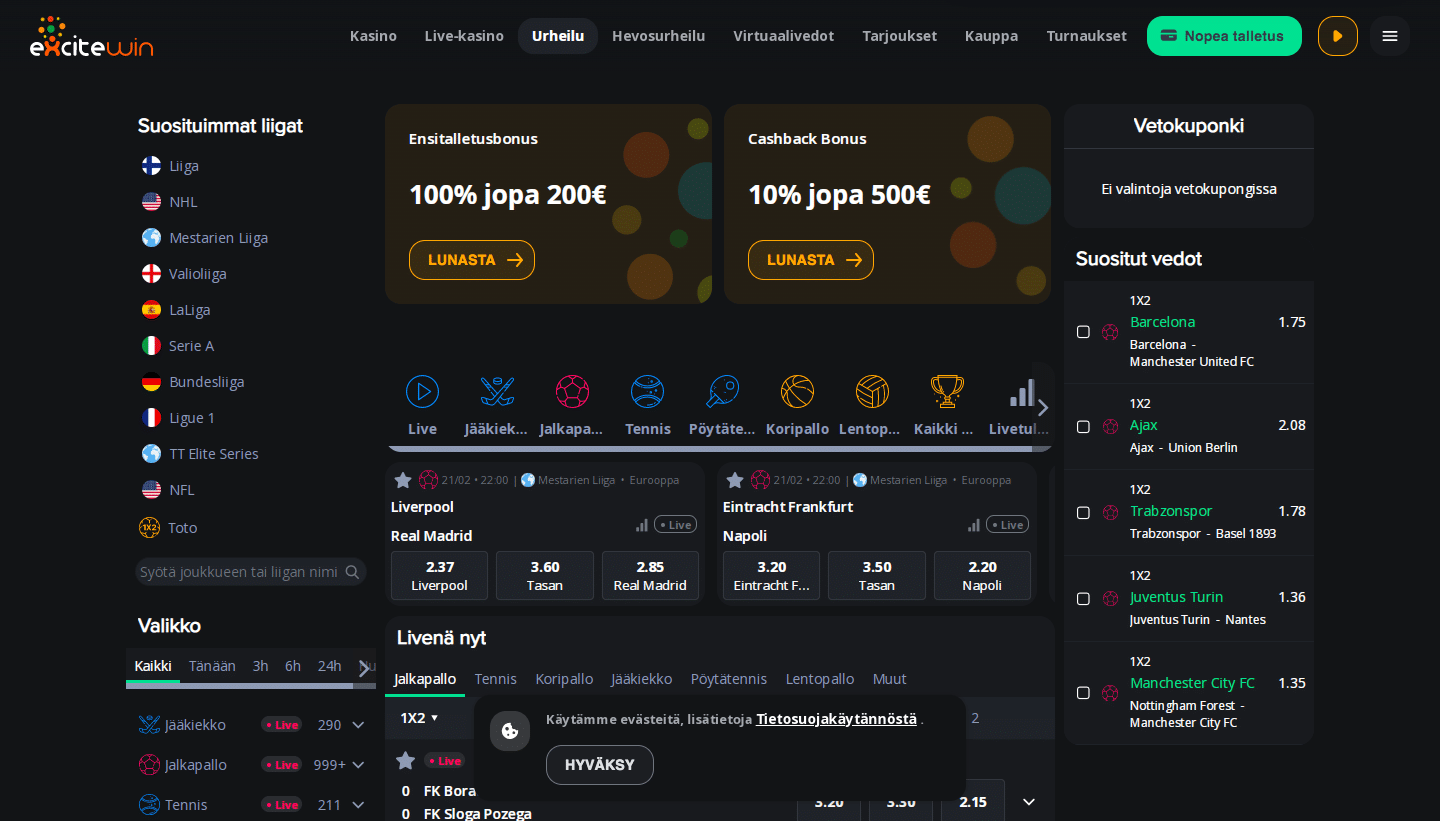The height and width of the screenshot is (821, 1440).
Task: Select the Tennis ball icon in carousel
Action: [x=647, y=391]
